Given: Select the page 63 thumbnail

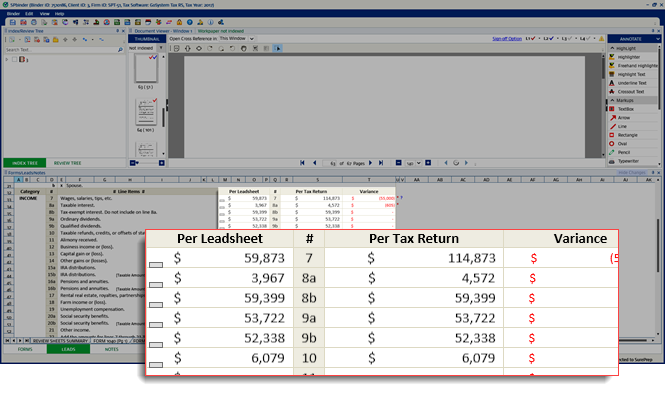Looking at the screenshot, I should pyautogui.click(x=146, y=69).
